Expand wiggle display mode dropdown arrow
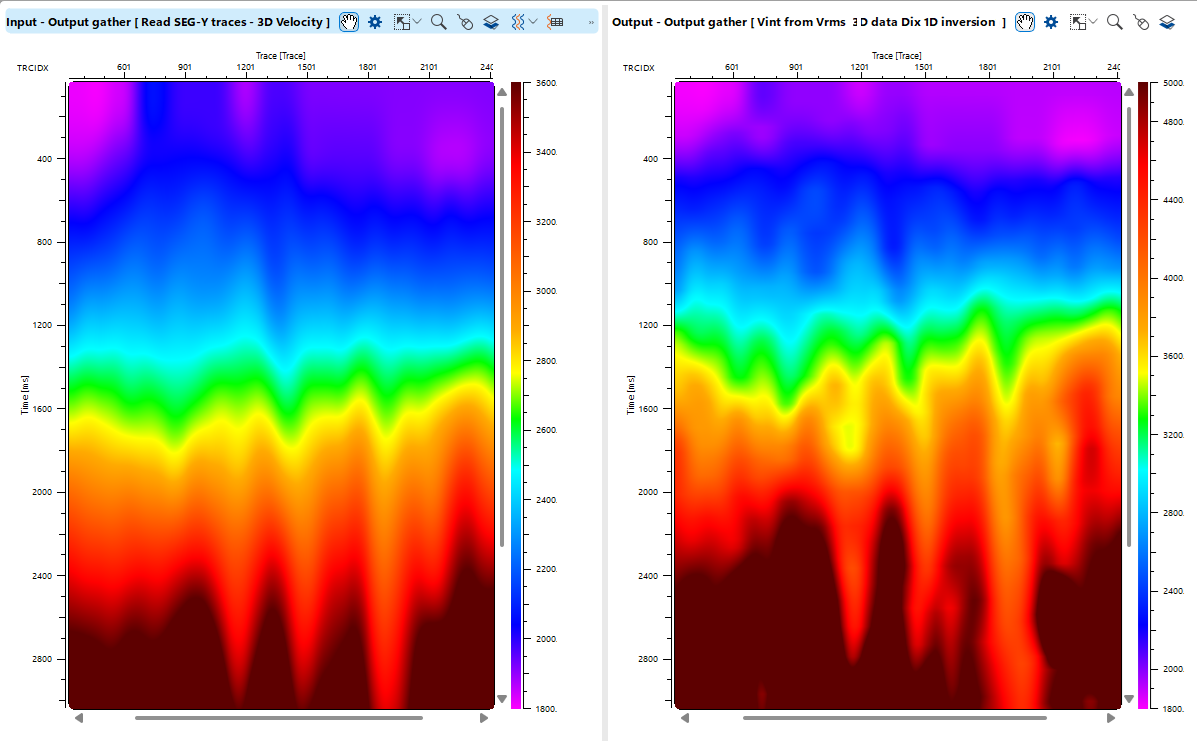Image resolution: width=1197 pixels, height=741 pixels. click(x=533, y=22)
